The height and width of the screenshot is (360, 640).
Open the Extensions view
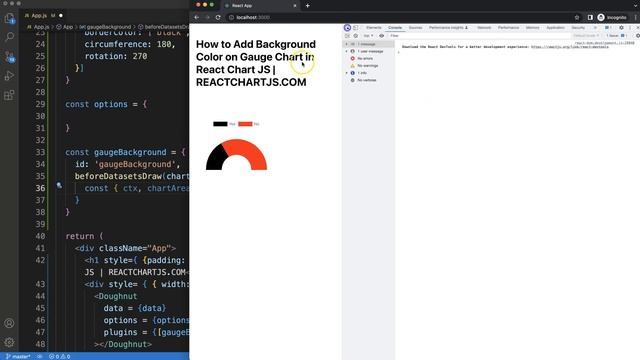(x=9, y=95)
